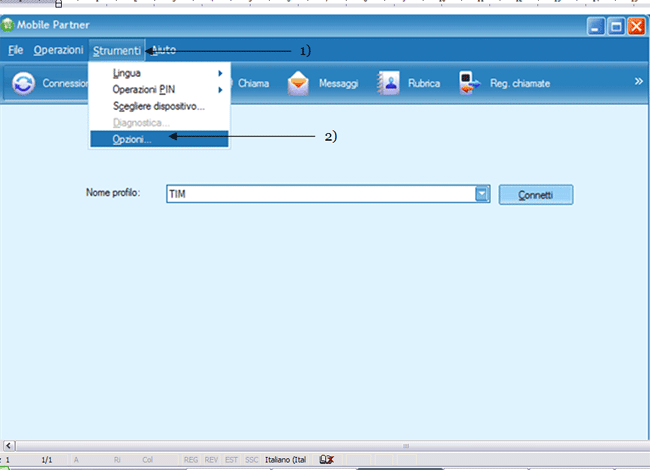
Task: Open the Rubrica contacts icon
Action: click(x=388, y=84)
